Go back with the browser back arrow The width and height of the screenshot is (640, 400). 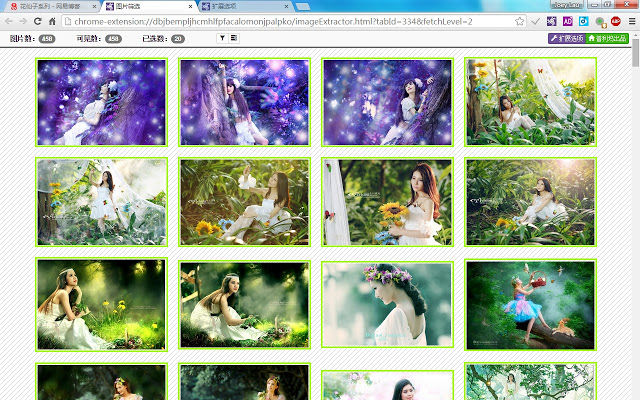[9, 21]
